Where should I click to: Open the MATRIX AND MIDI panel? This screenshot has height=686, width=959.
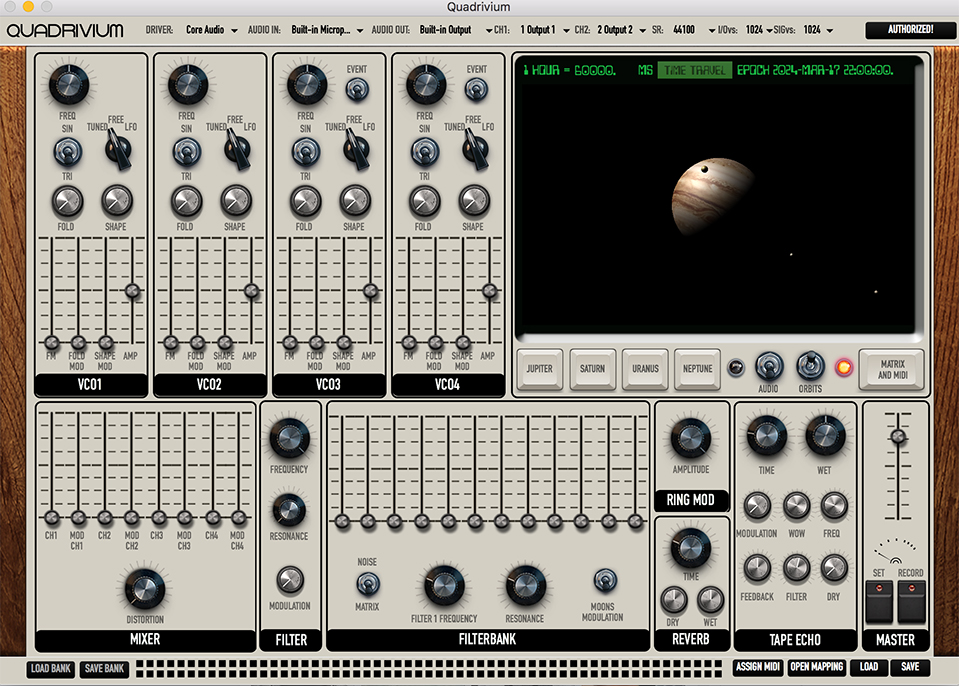(892, 369)
